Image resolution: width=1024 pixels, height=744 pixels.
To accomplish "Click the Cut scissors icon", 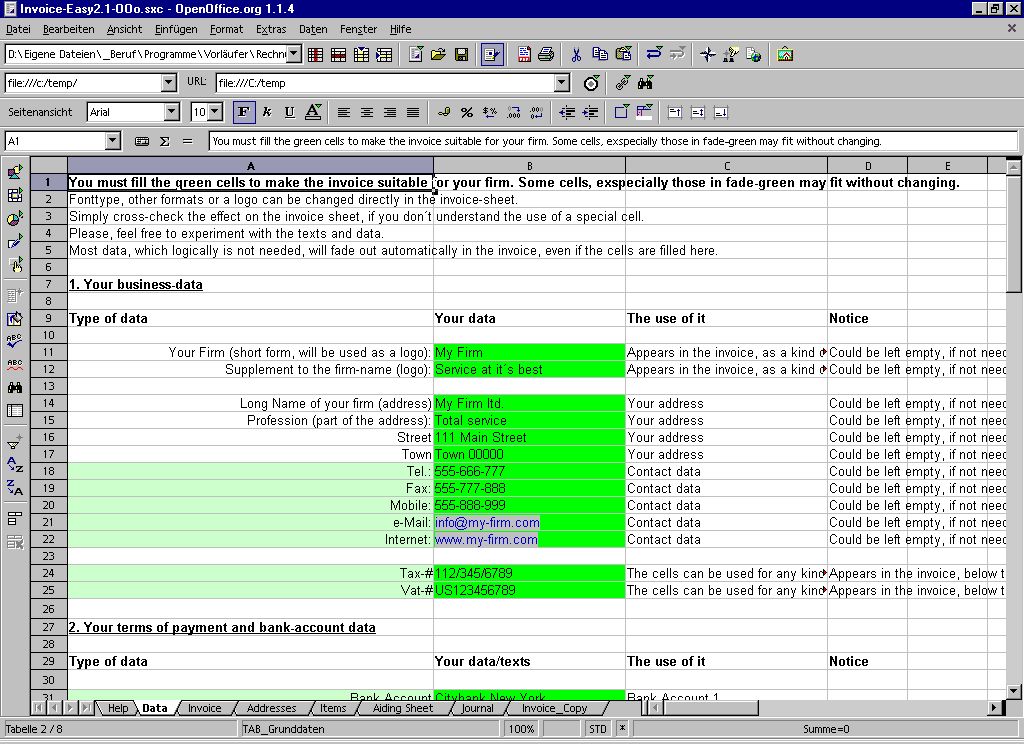I will pyautogui.click(x=576, y=54).
